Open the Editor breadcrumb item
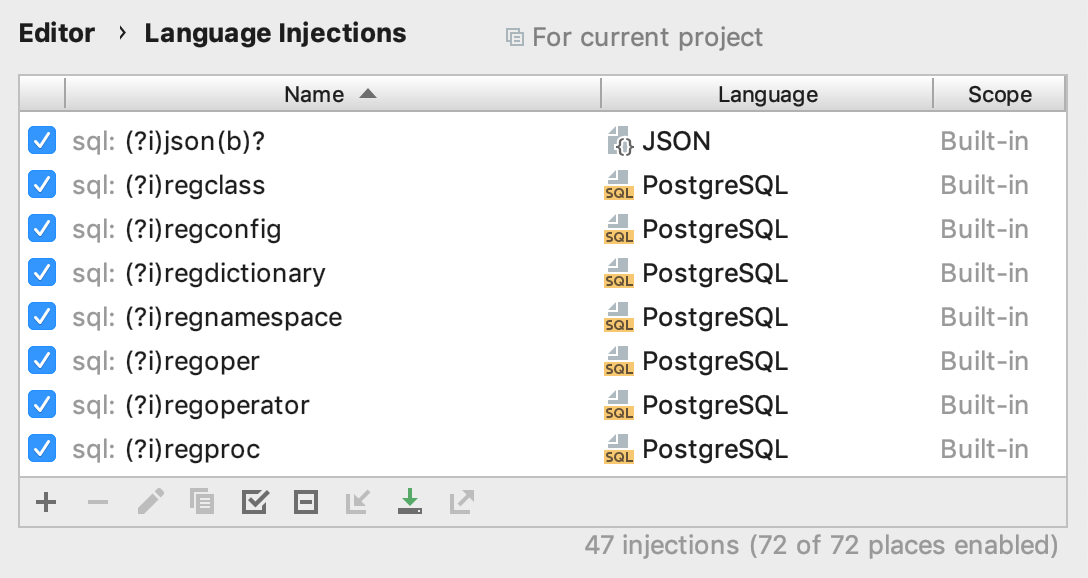The width and height of the screenshot is (1088, 578). point(56,33)
